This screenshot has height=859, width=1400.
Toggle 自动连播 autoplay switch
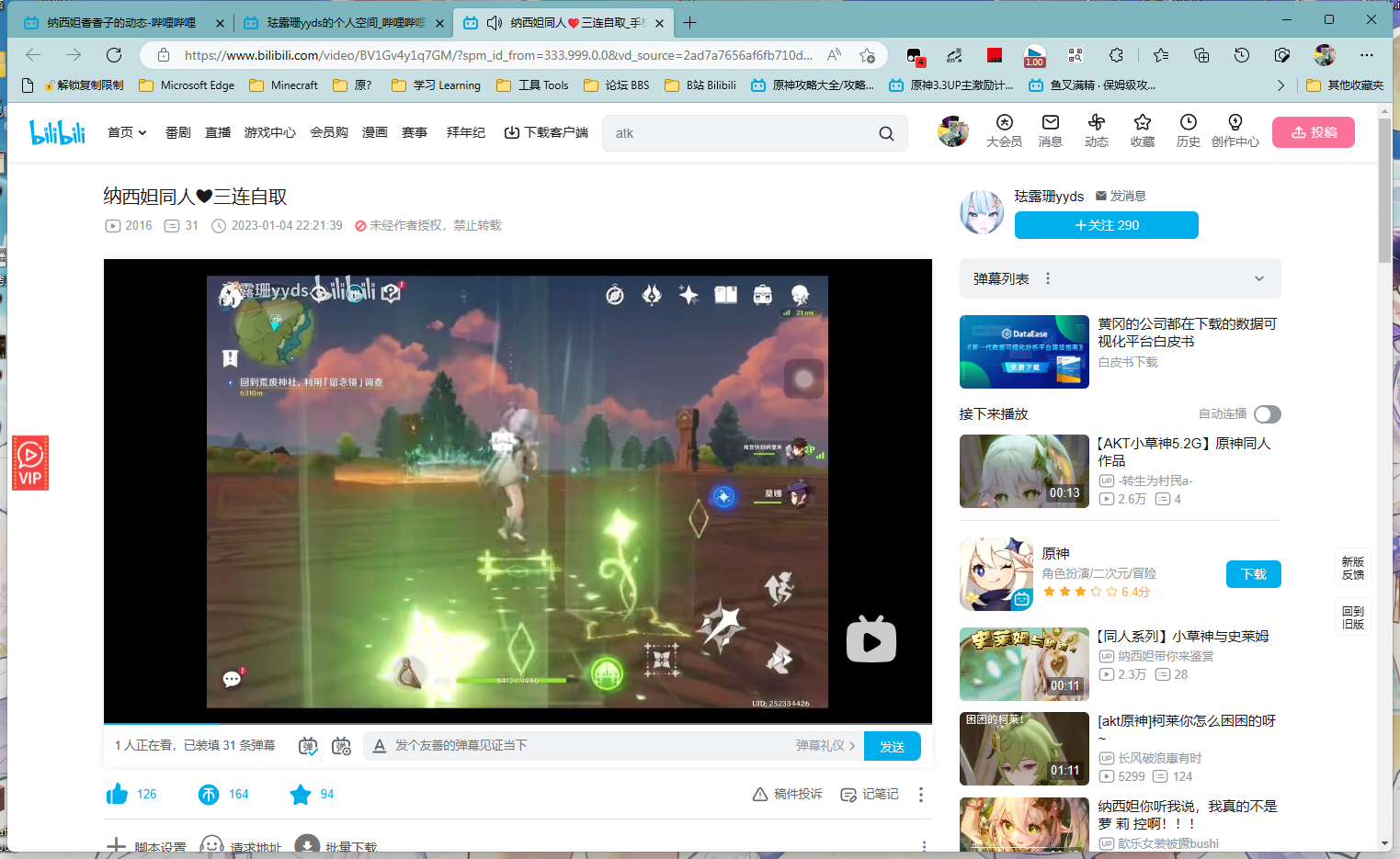pos(1268,414)
